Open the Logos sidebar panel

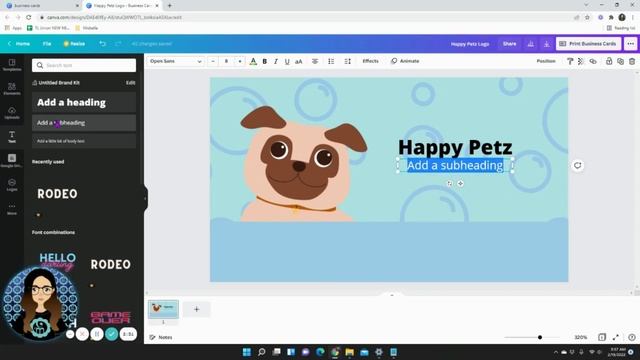pyautogui.click(x=12, y=185)
